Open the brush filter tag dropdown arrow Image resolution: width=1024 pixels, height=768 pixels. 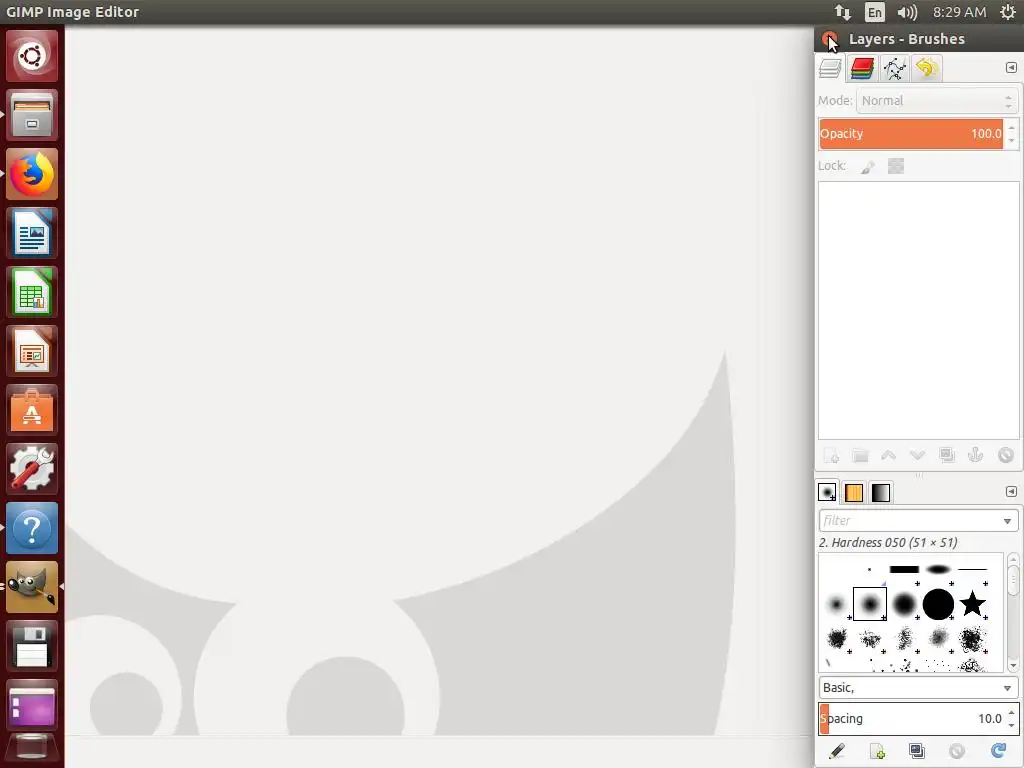point(1008,521)
